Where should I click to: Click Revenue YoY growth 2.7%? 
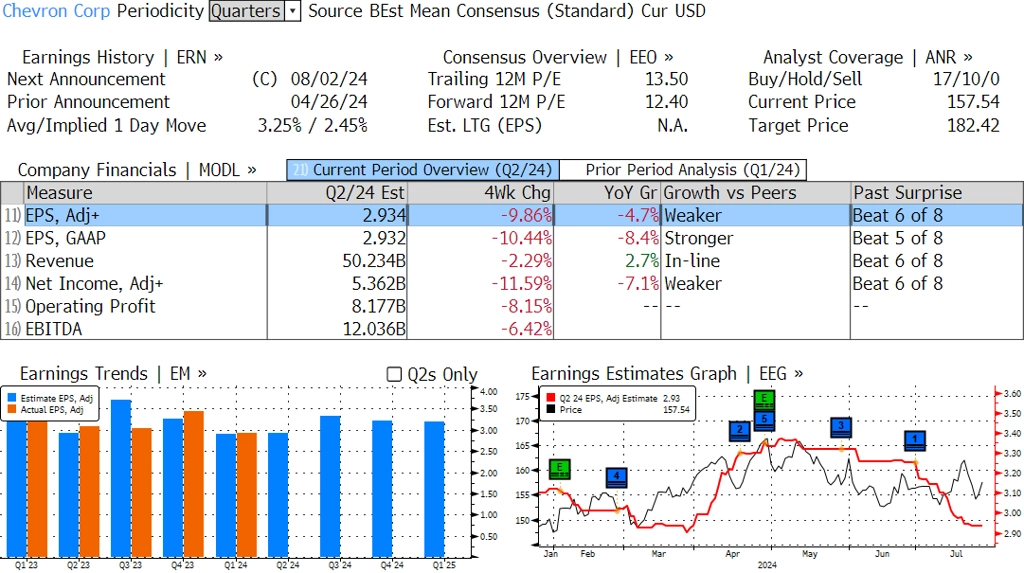coord(642,261)
